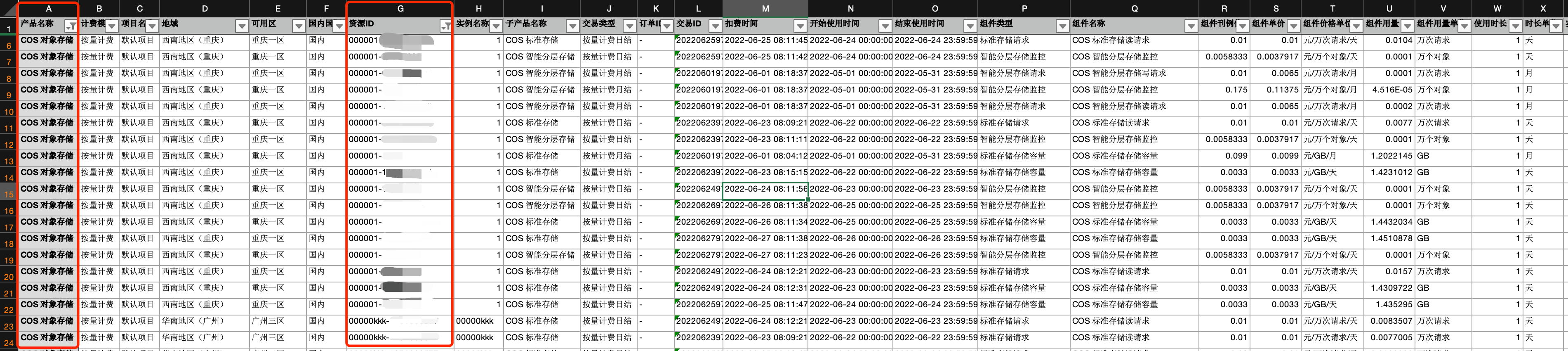This screenshot has width=1568, height=351.
Task: Select column D by its header
Action: point(205,9)
